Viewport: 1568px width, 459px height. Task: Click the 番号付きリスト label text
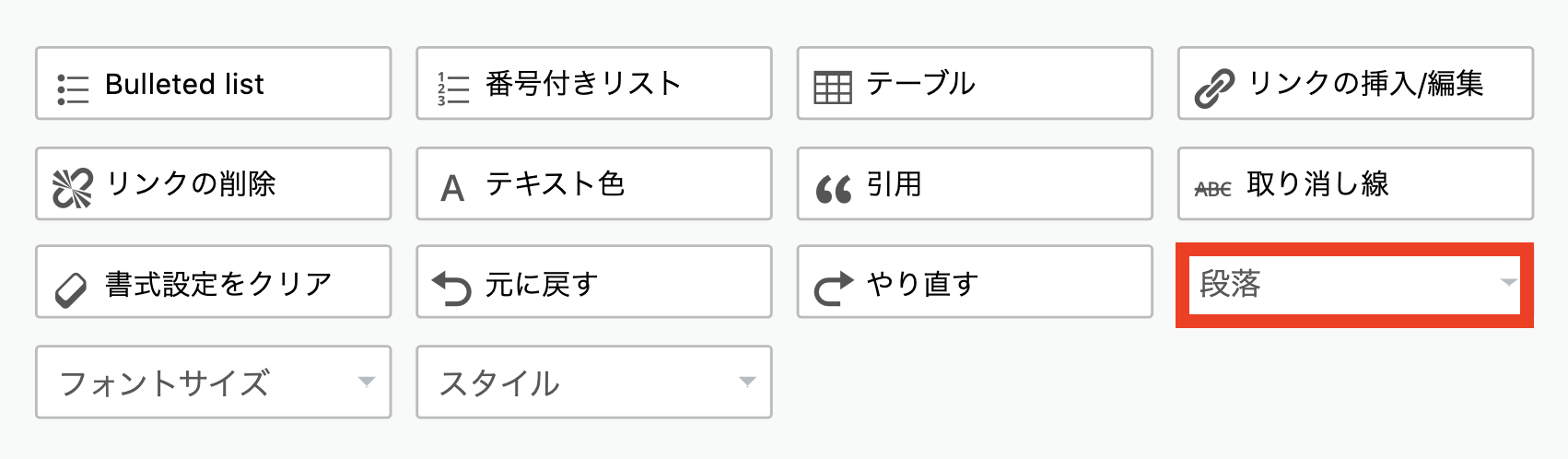point(583,83)
